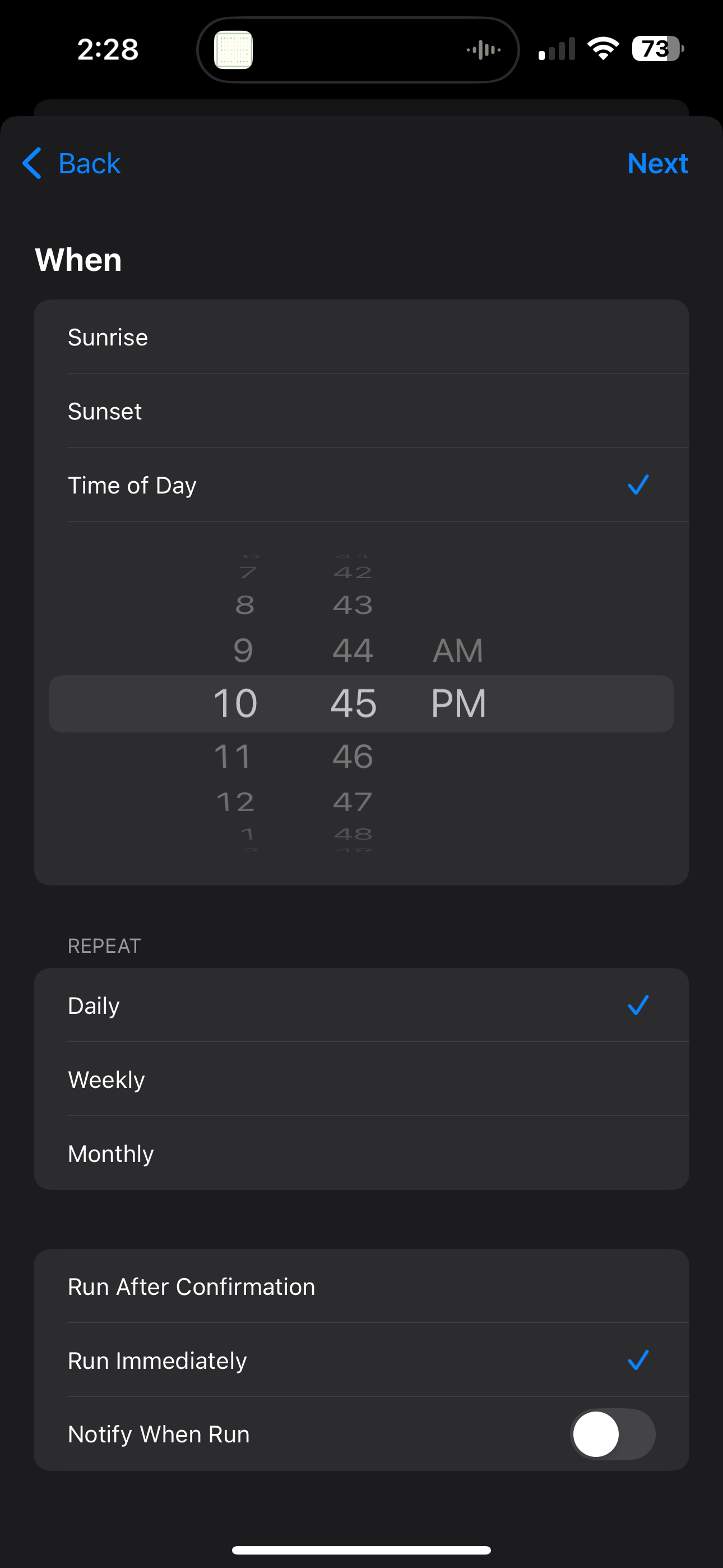
Task: Select Weekly repeat option
Action: point(361,1079)
